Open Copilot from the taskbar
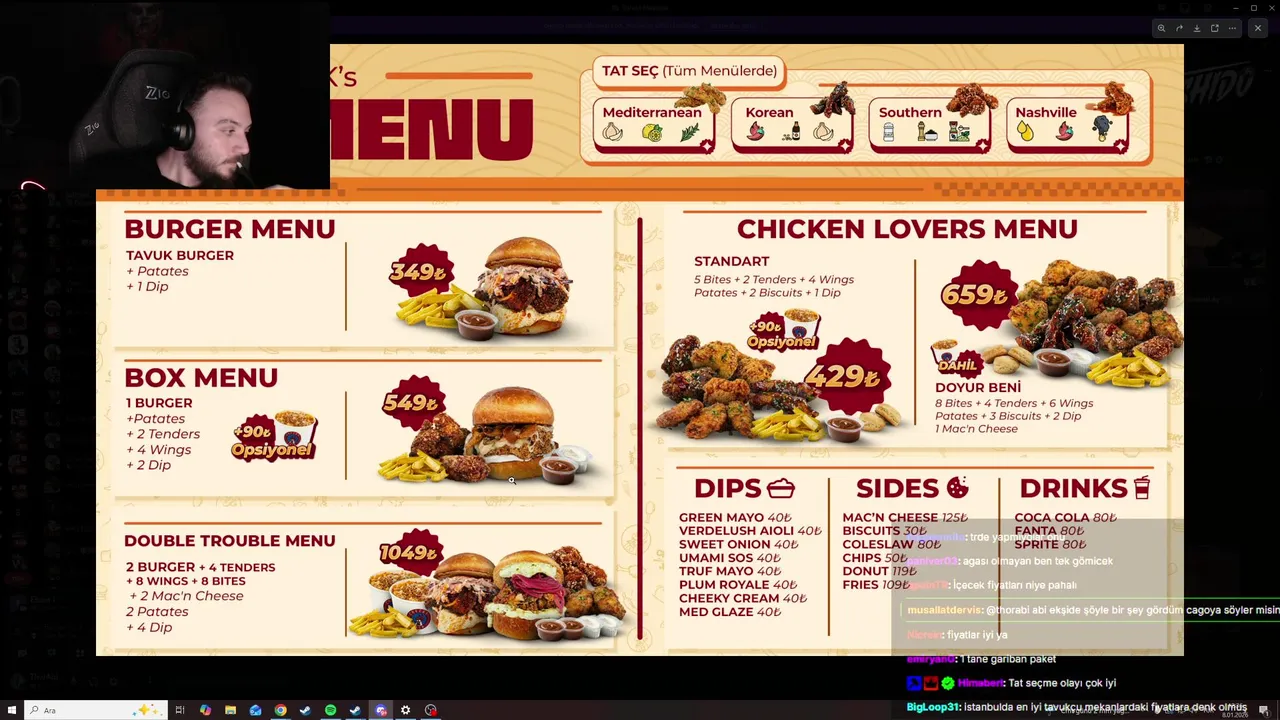This screenshot has width=1280, height=720. point(205,710)
